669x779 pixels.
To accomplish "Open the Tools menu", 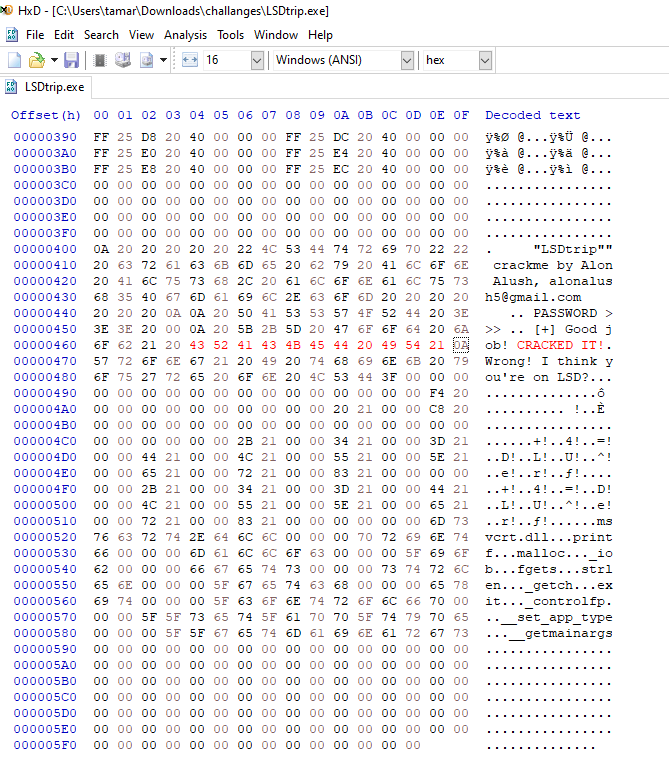I will 230,35.
